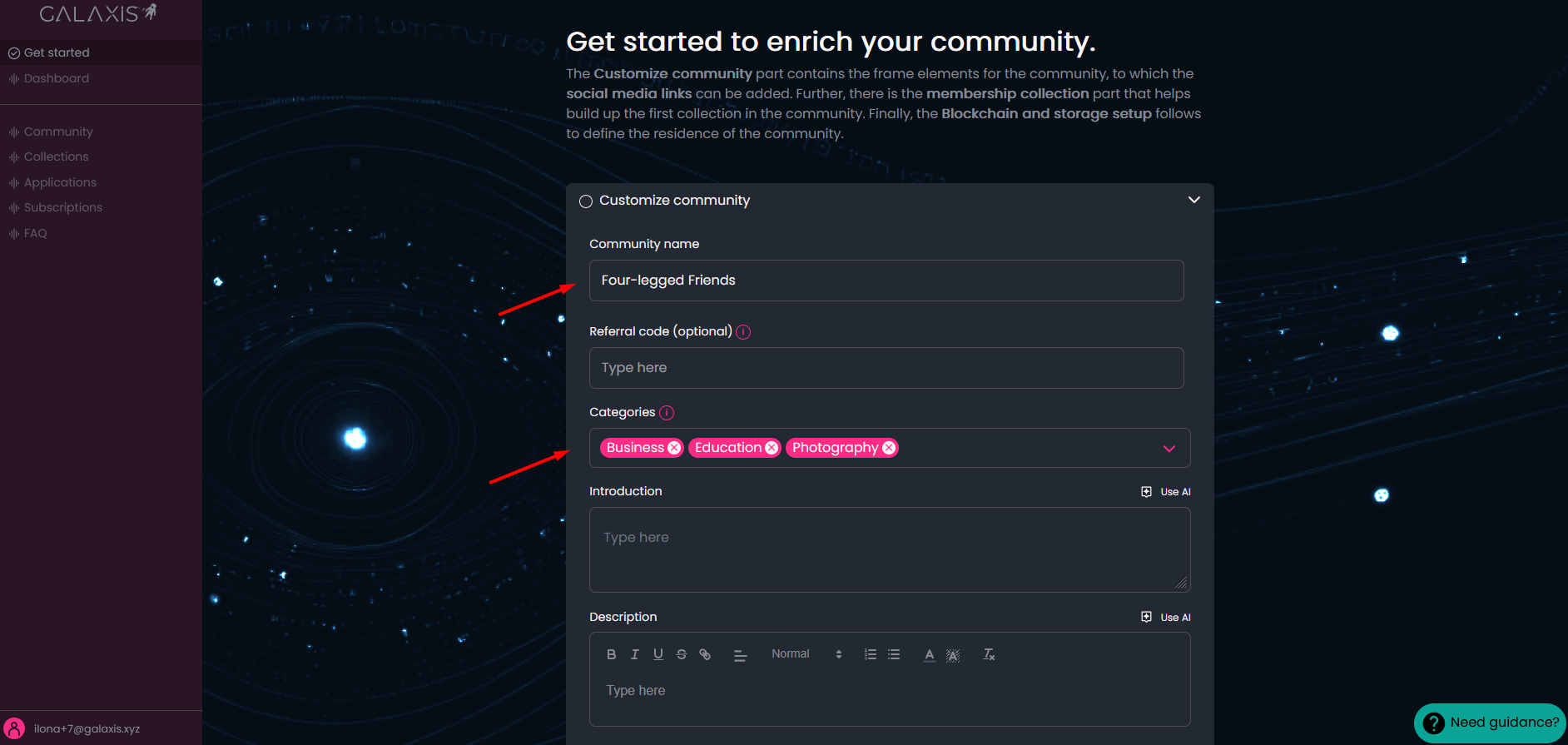Remove the Photography category tag

tap(889, 448)
